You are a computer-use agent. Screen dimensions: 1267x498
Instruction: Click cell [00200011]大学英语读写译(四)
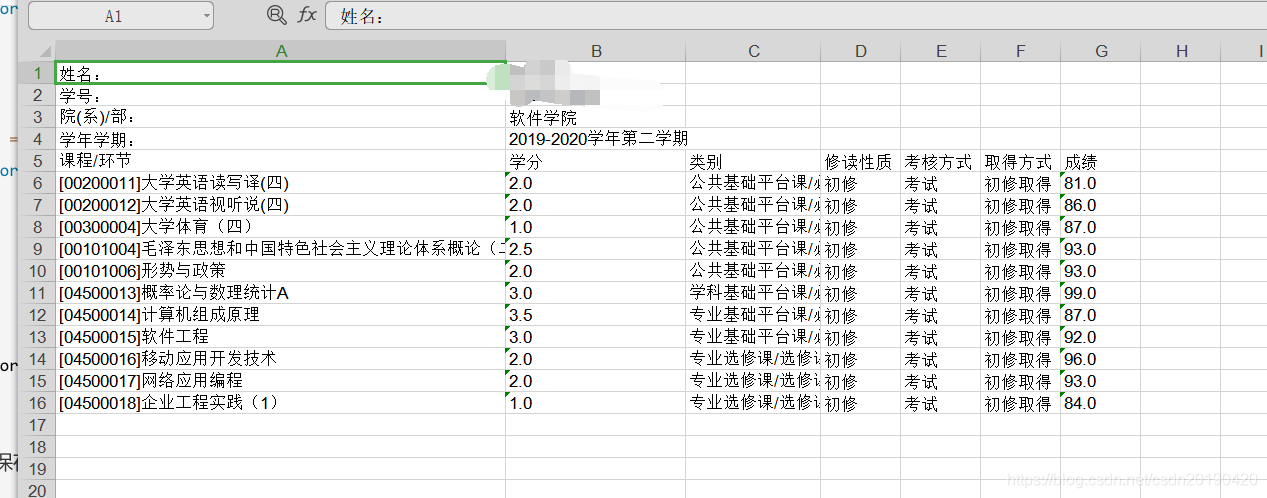click(x=281, y=183)
